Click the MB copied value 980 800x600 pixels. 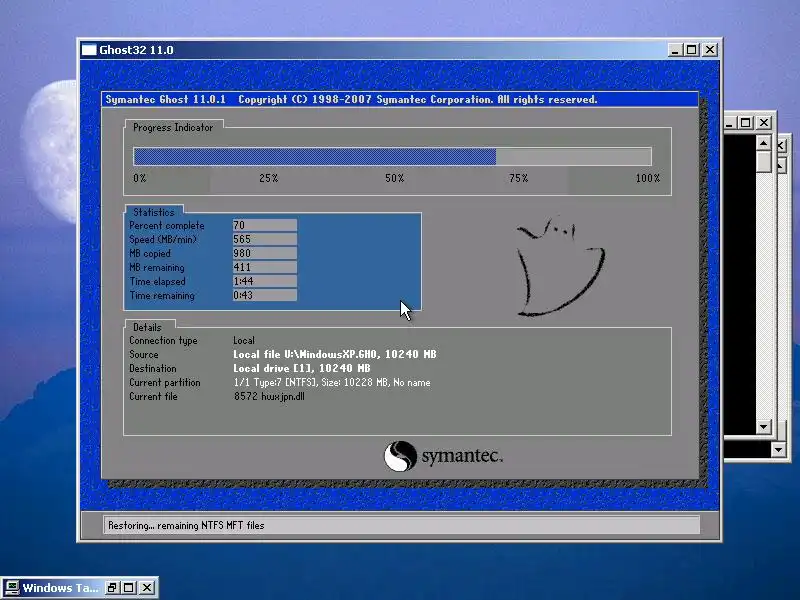pos(264,254)
